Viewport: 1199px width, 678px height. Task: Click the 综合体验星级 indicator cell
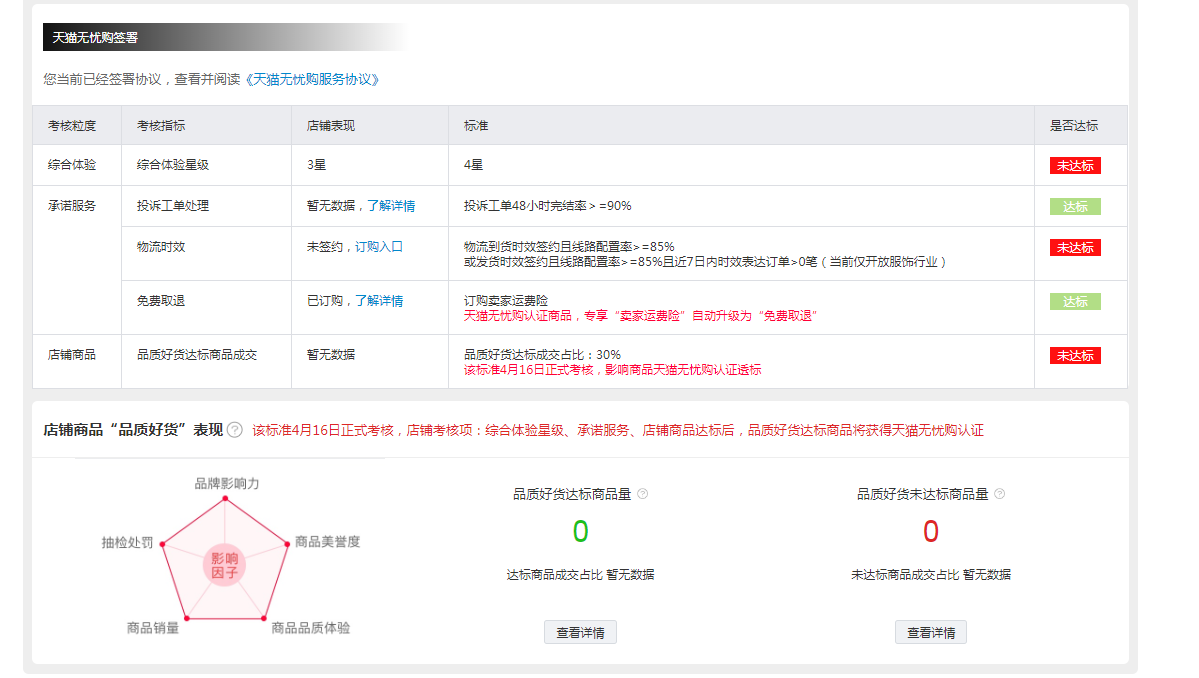(173, 164)
